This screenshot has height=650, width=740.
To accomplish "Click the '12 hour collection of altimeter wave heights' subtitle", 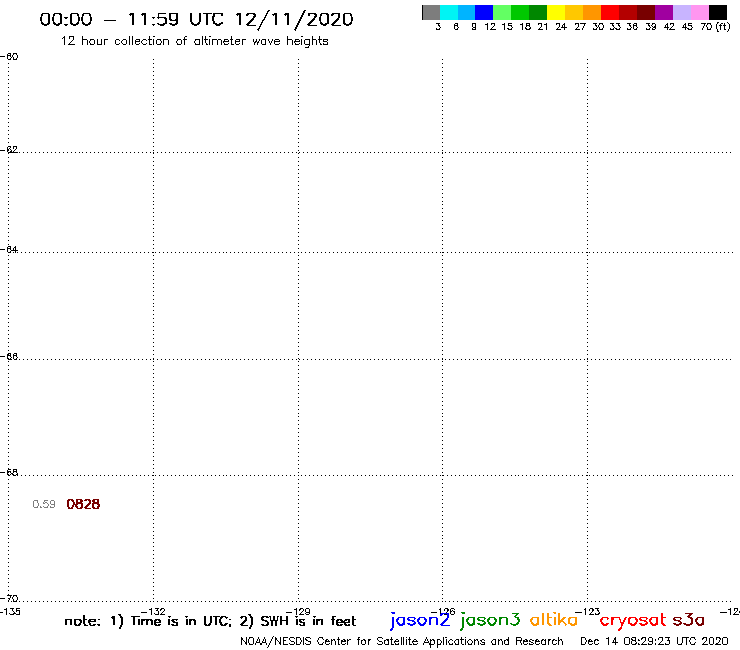I will point(194,41).
